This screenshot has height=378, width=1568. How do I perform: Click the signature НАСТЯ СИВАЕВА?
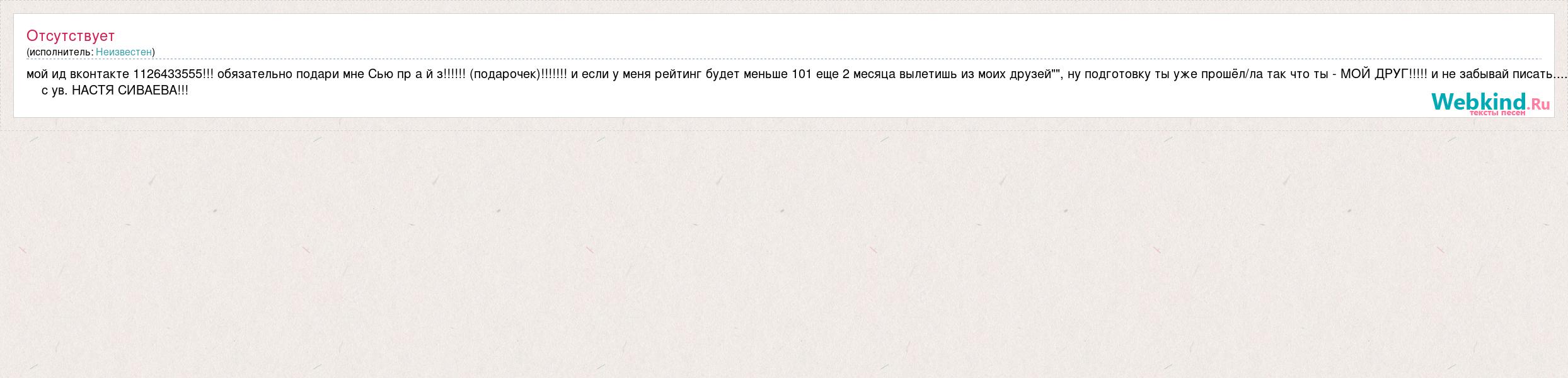124,90
